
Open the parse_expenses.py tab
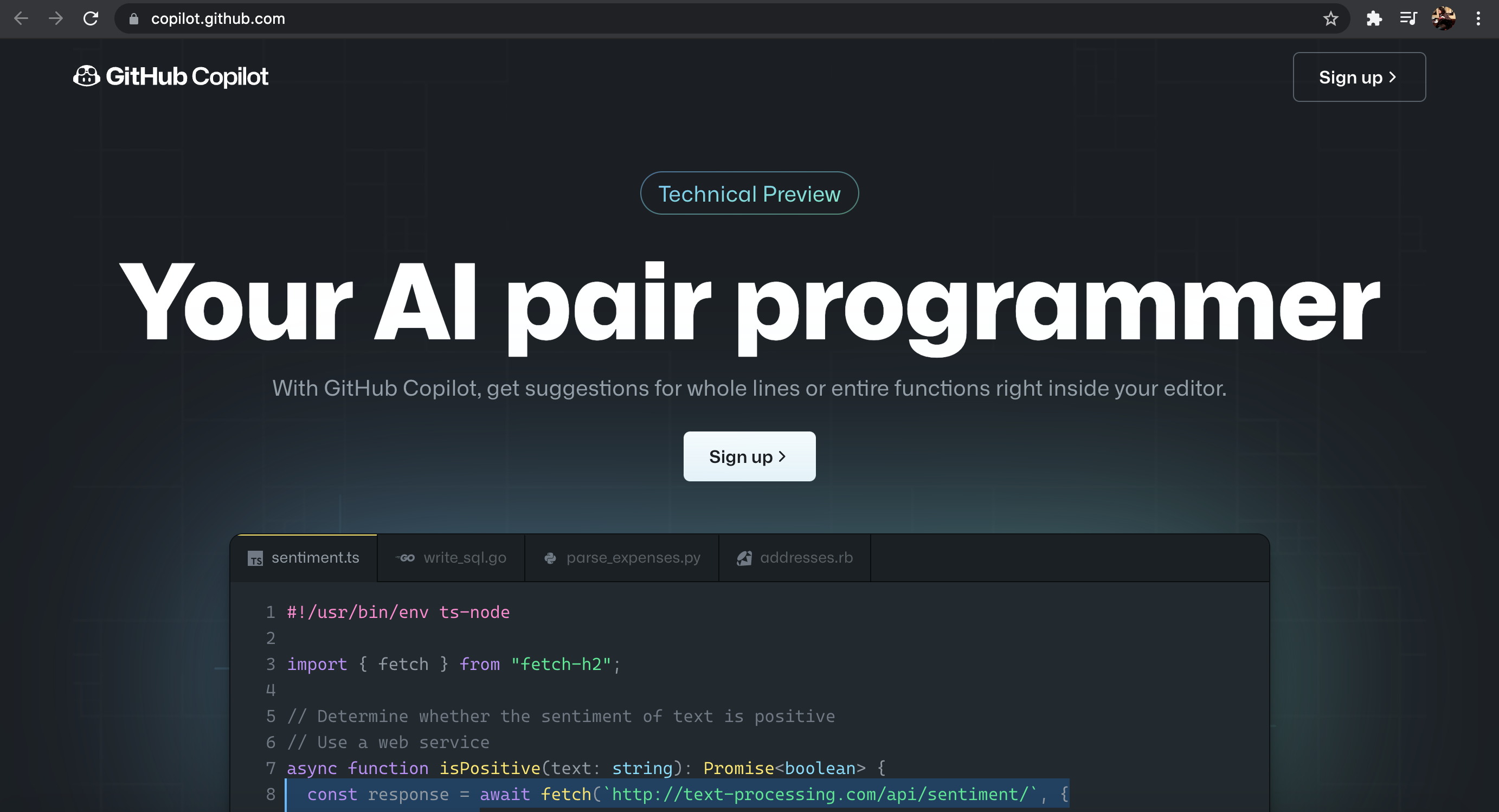[x=622, y=558]
